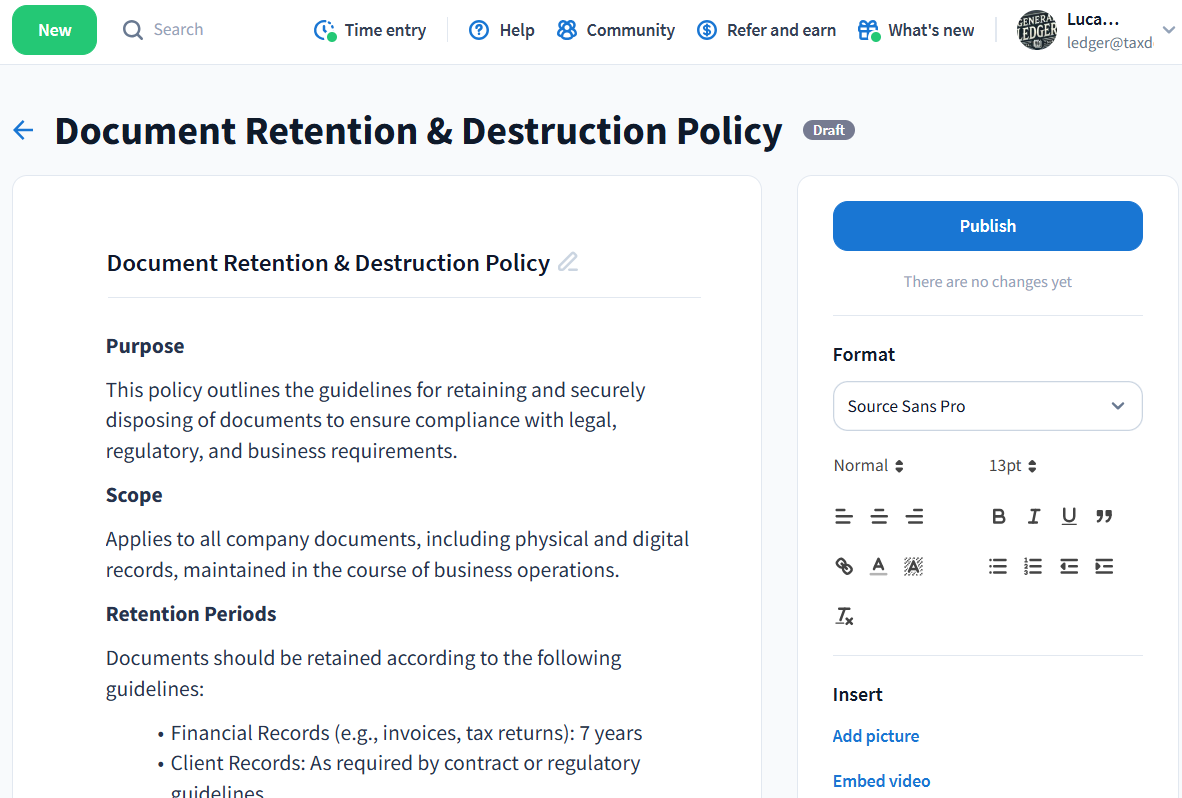Click the back arrow beside the title
Screen dimensions: 1182x798
(x=23, y=130)
